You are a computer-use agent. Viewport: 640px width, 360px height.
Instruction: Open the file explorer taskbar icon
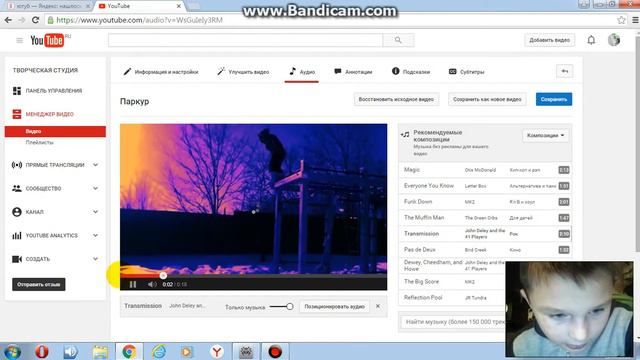pyautogui.click(x=100, y=351)
